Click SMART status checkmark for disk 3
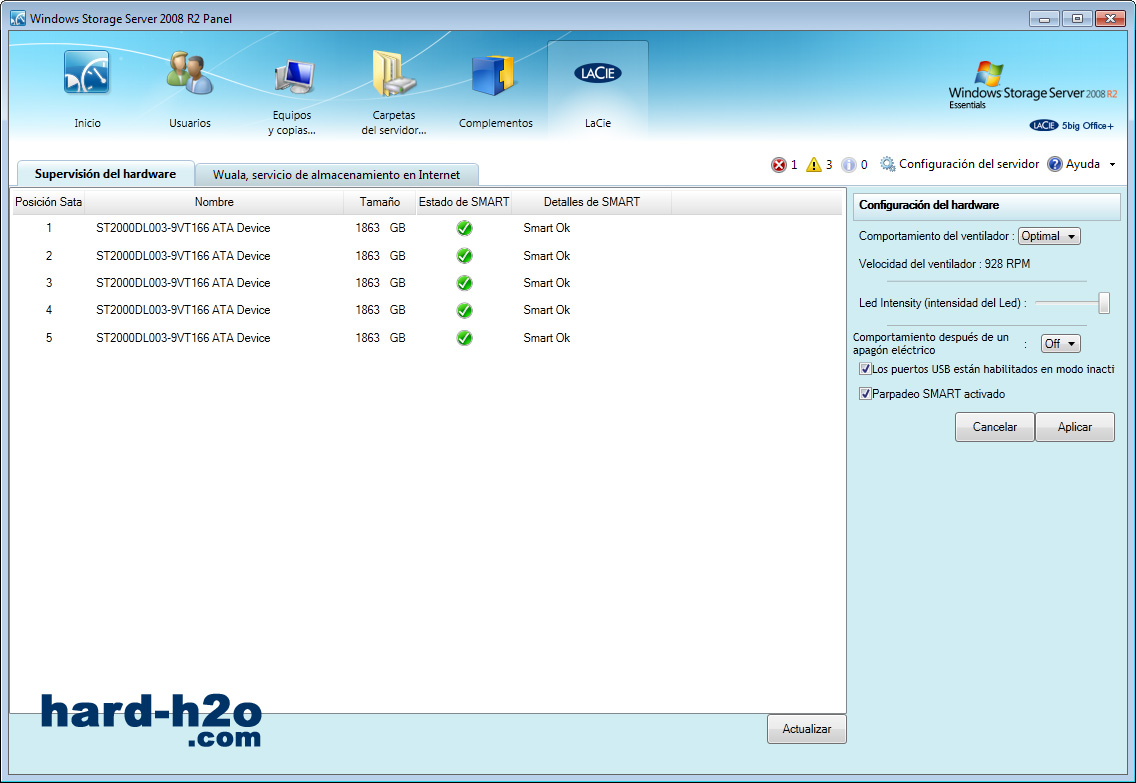 [464, 283]
